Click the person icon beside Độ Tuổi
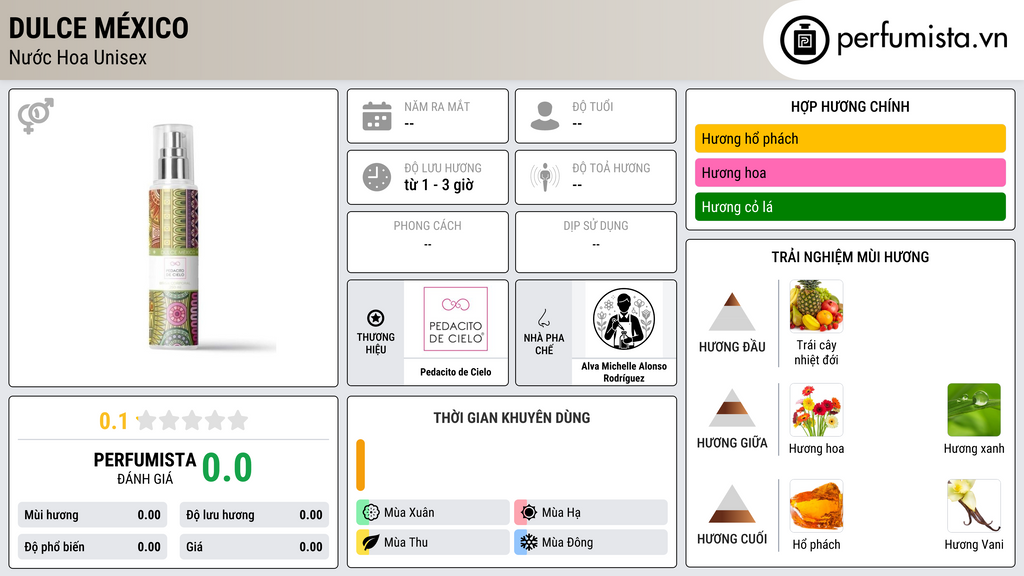This screenshot has height=576, width=1024. tap(545, 116)
